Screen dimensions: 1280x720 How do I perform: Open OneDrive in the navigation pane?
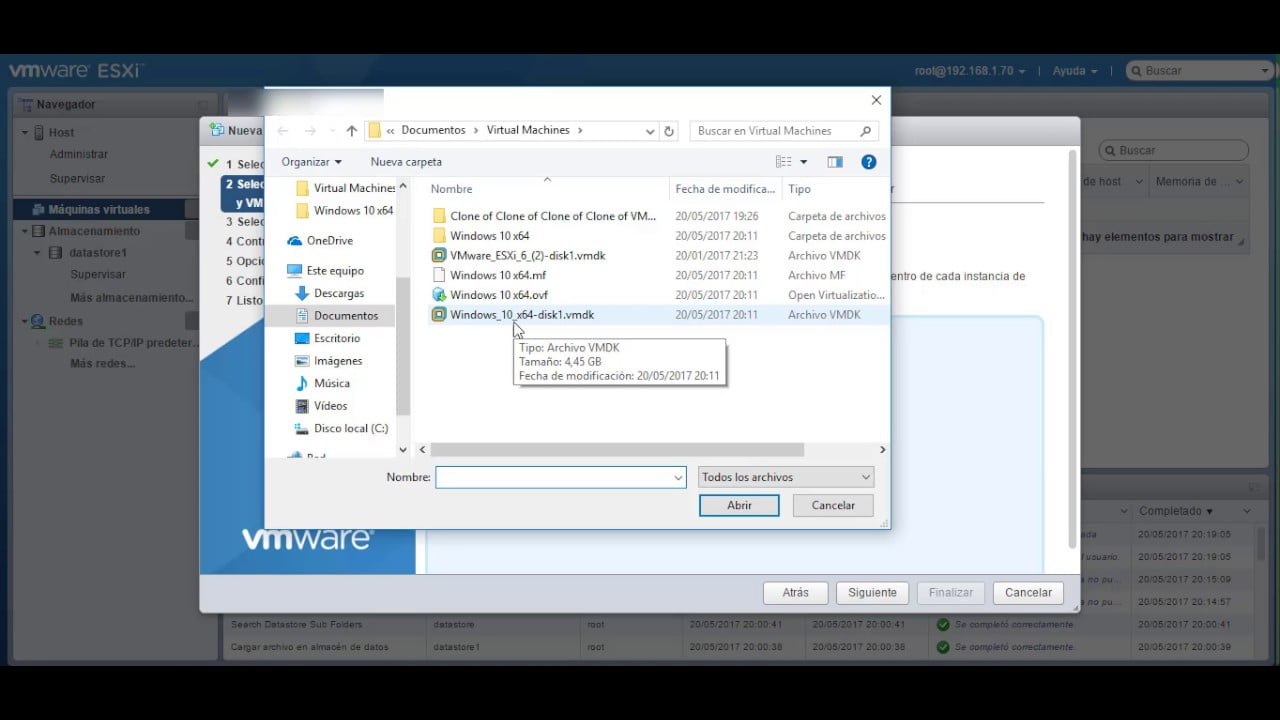(x=329, y=241)
